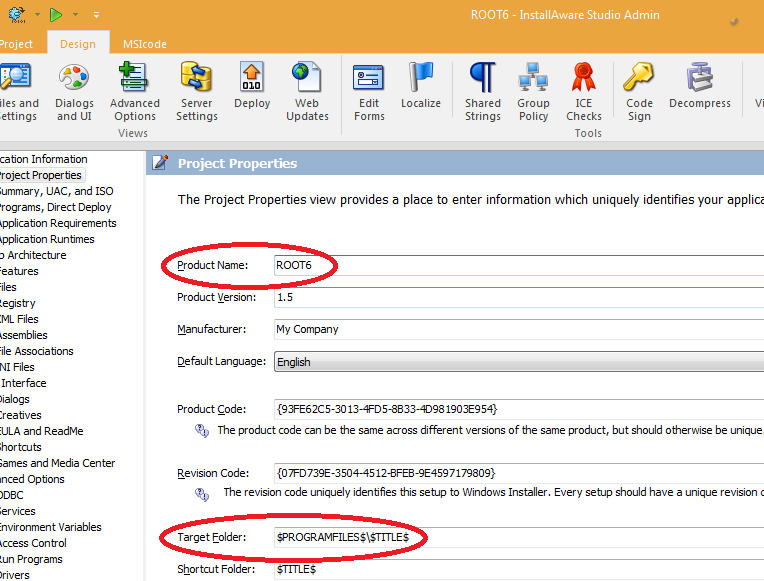Image resolution: width=764 pixels, height=581 pixels.
Task: Select the Interface sidebar section
Action: click(23, 383)
